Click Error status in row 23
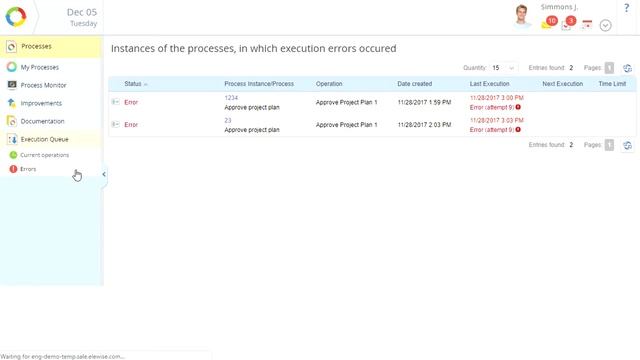This screenshot has height=360, width=640. tap(131, 125)
